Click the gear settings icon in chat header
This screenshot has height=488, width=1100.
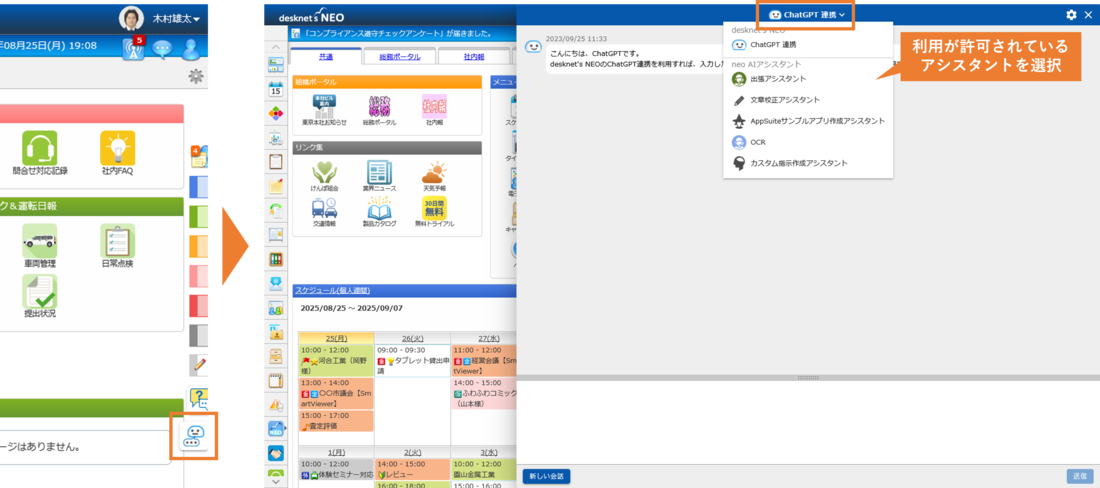tap(1071, 15)
